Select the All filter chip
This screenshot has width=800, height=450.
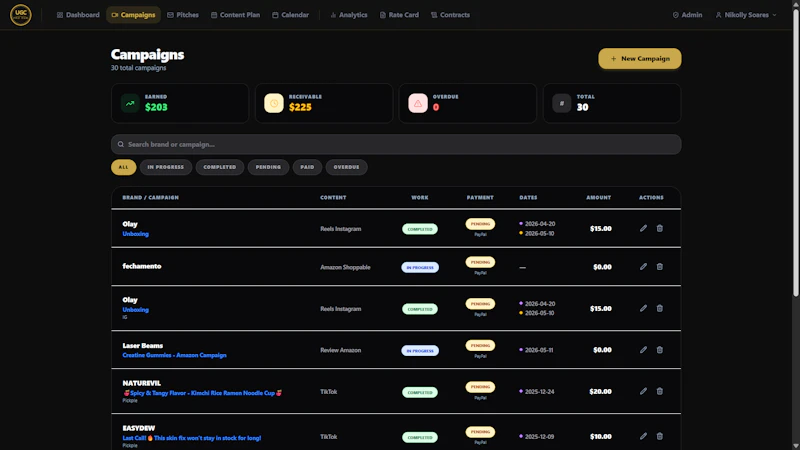(x=123, y=167)
